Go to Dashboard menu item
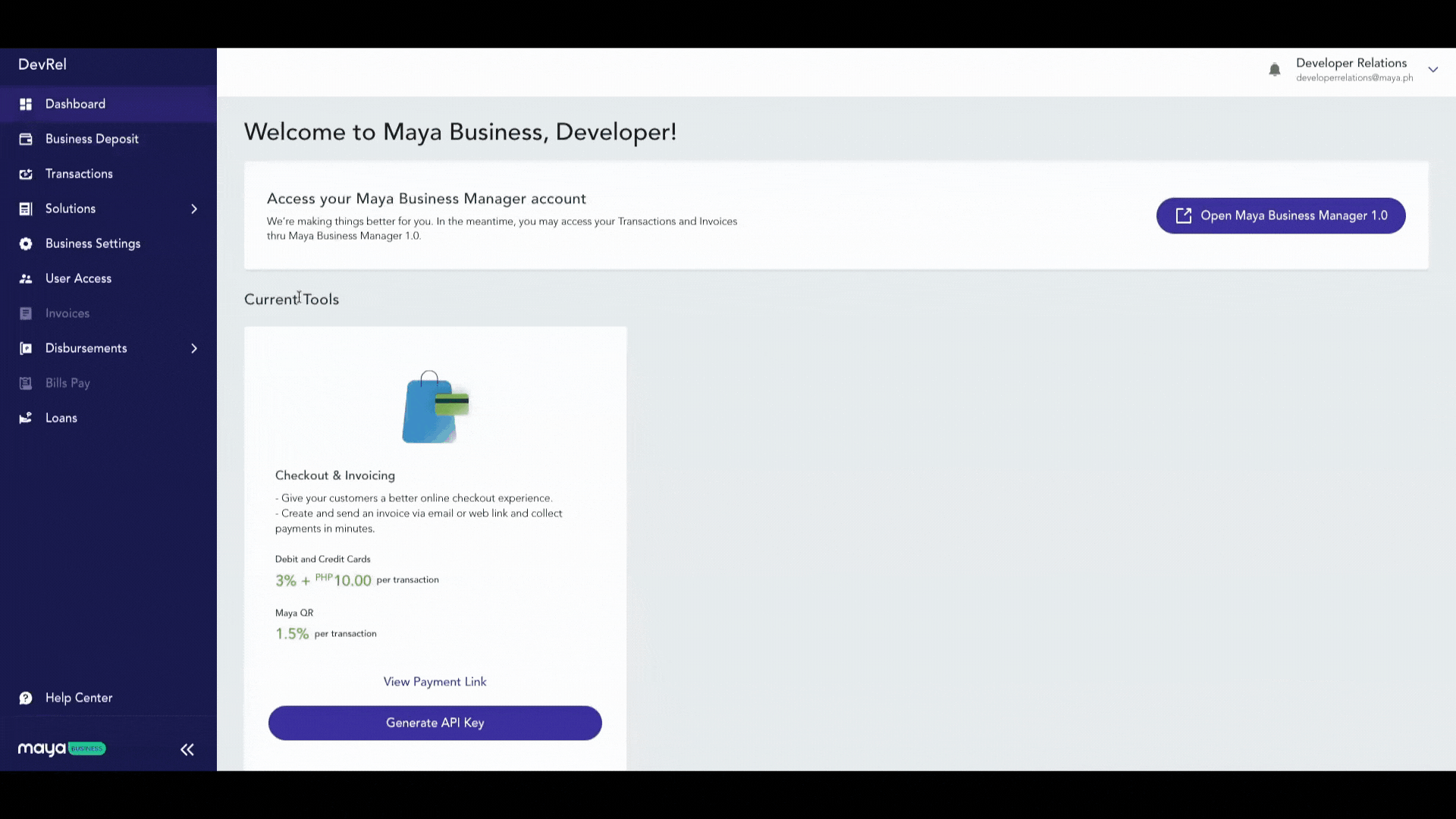 pyautogui.click(x=108, y=104)
